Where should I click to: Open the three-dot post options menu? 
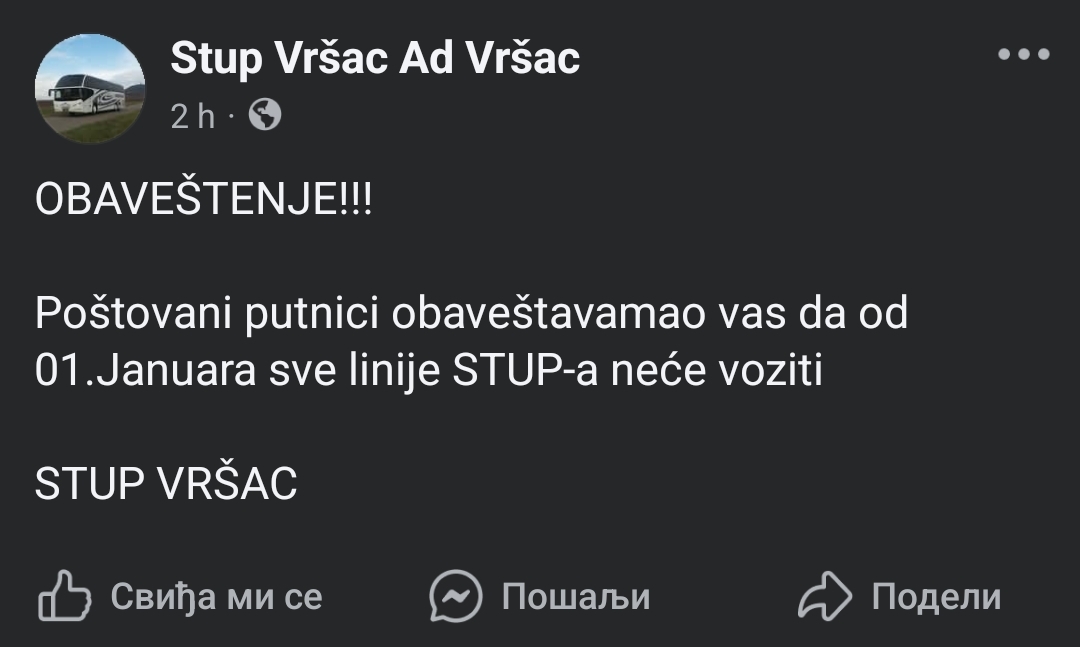click(x=1023, y=55)
